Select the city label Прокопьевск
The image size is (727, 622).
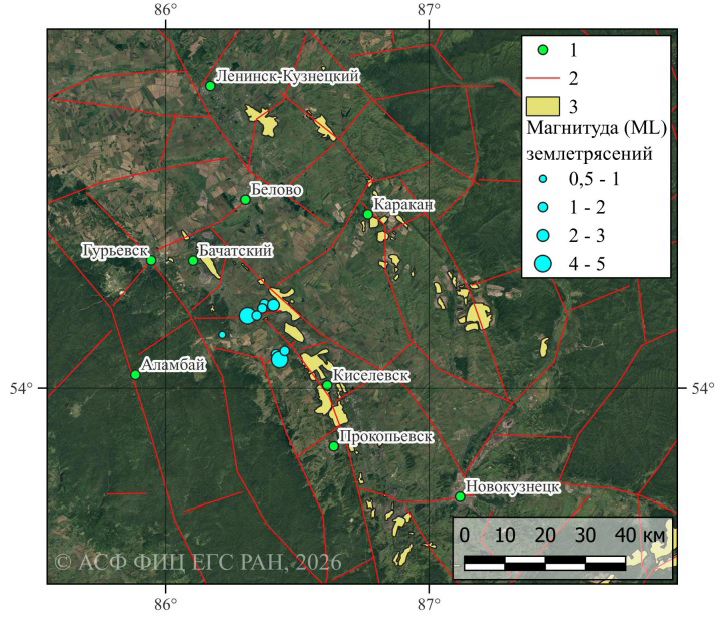point(386,436)
